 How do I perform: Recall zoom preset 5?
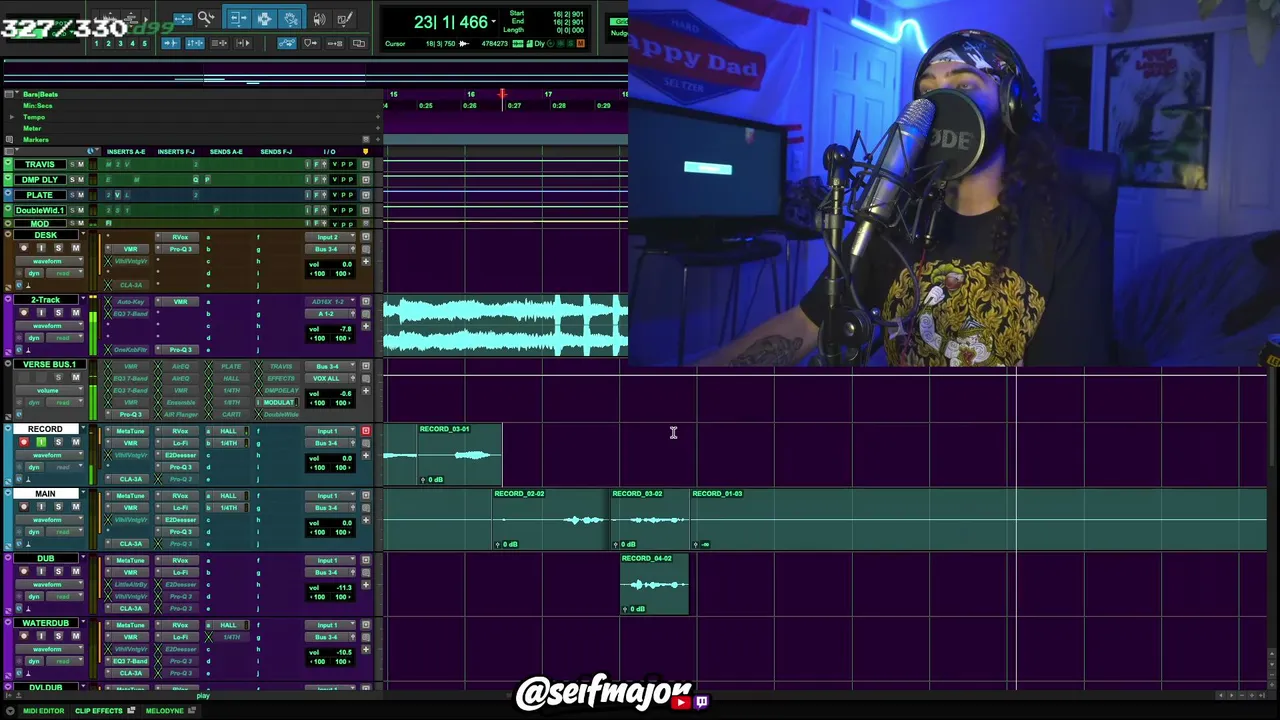coord(144,43)
